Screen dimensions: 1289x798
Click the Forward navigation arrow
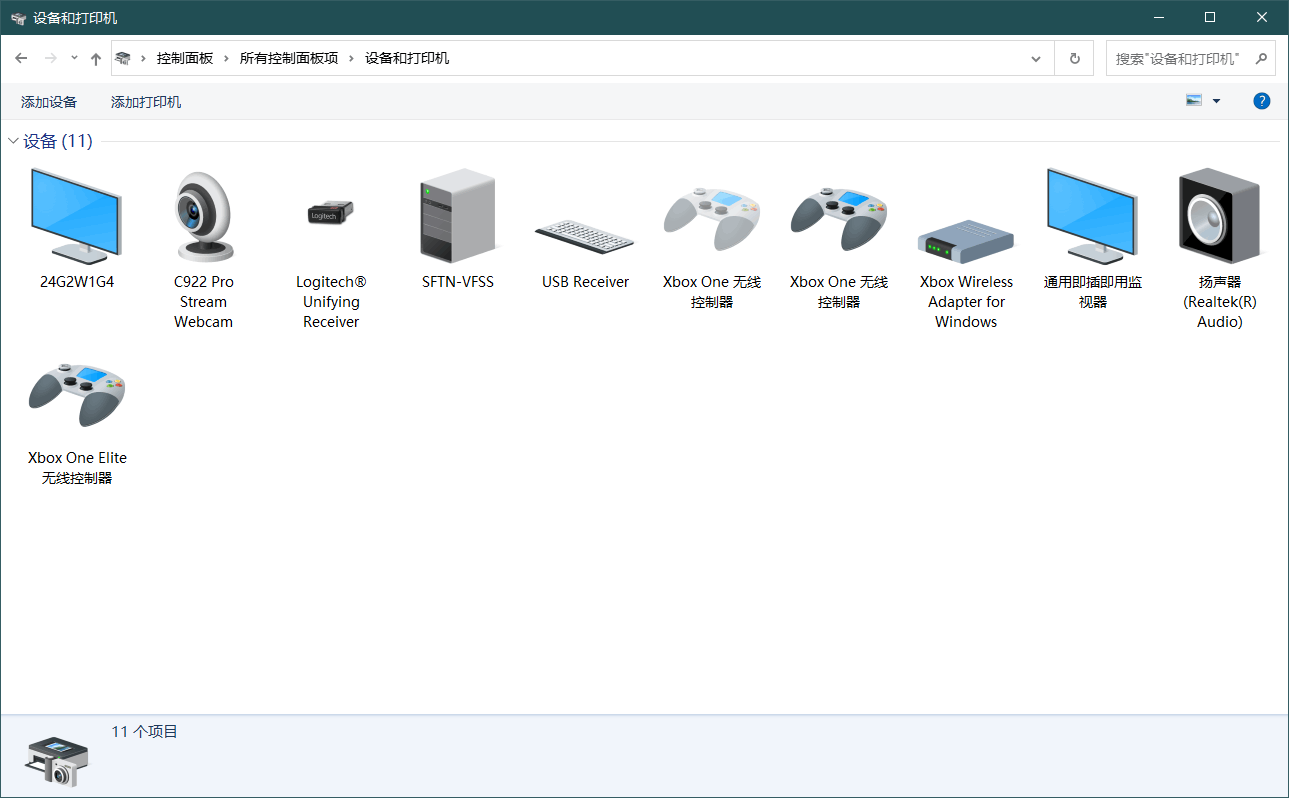(50, 58)
